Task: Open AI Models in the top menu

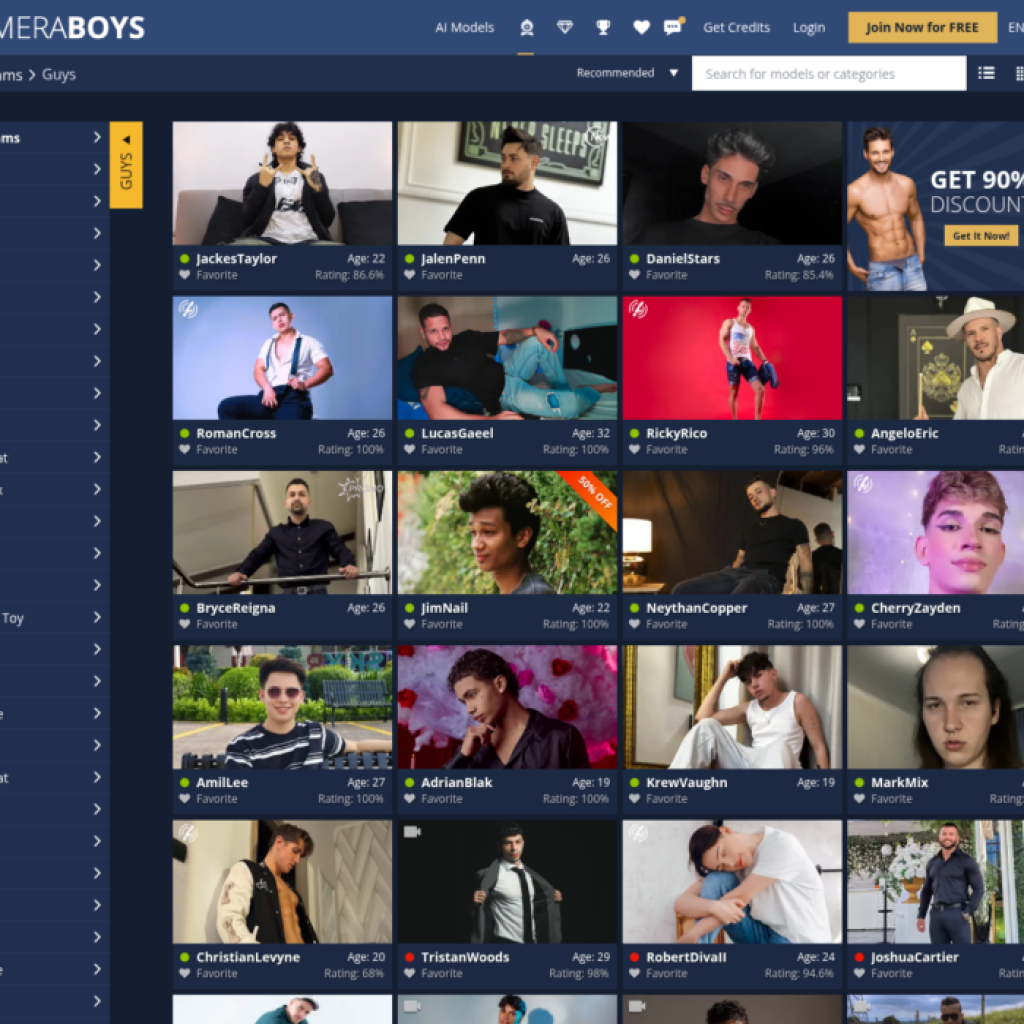Action: coord(464,28)
